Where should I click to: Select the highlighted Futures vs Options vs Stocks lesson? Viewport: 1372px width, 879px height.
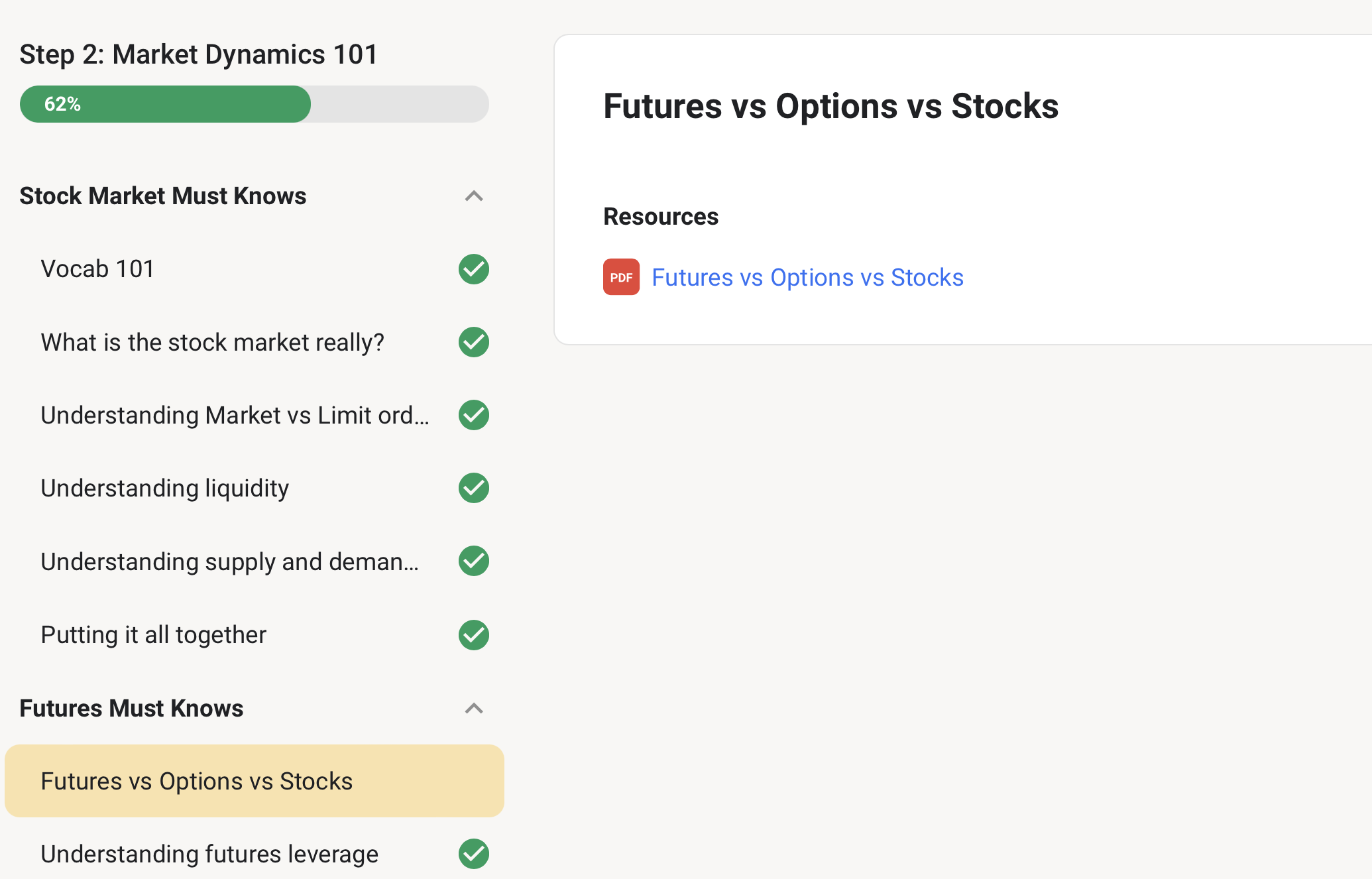point(196,781)
